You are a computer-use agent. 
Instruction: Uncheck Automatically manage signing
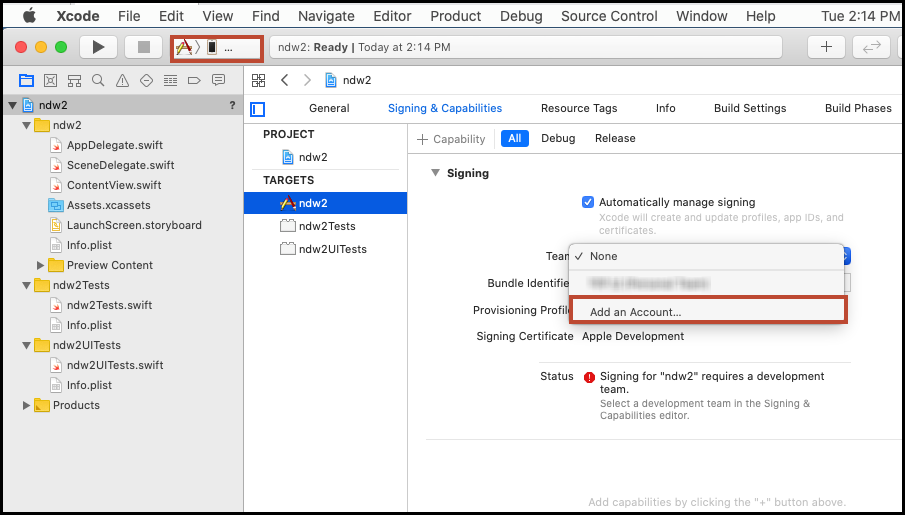pyautogui.click(x=588, y=203)
